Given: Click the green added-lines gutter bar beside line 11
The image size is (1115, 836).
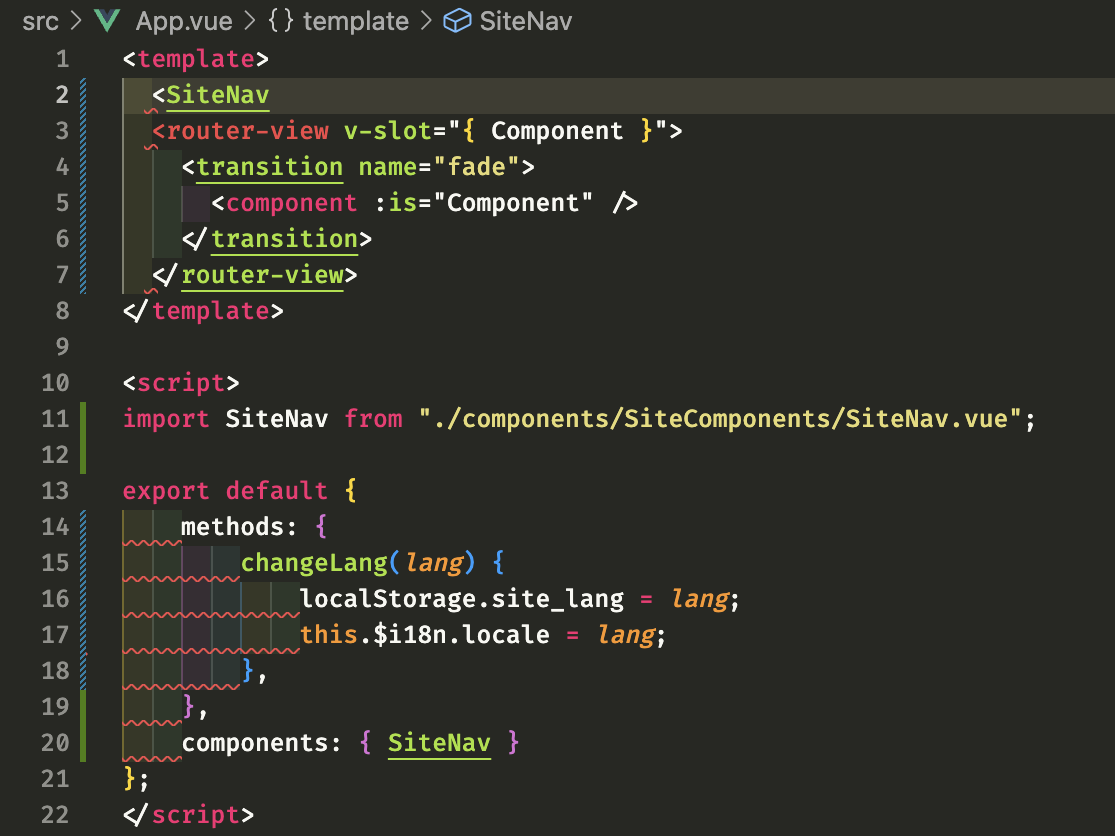Looking at the screenshot, I should [84, 419].
